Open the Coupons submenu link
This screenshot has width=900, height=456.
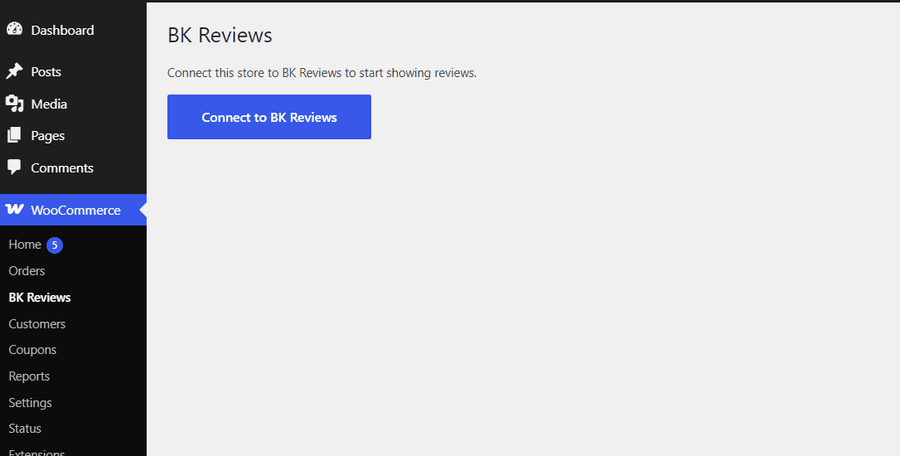coord(32,350)
